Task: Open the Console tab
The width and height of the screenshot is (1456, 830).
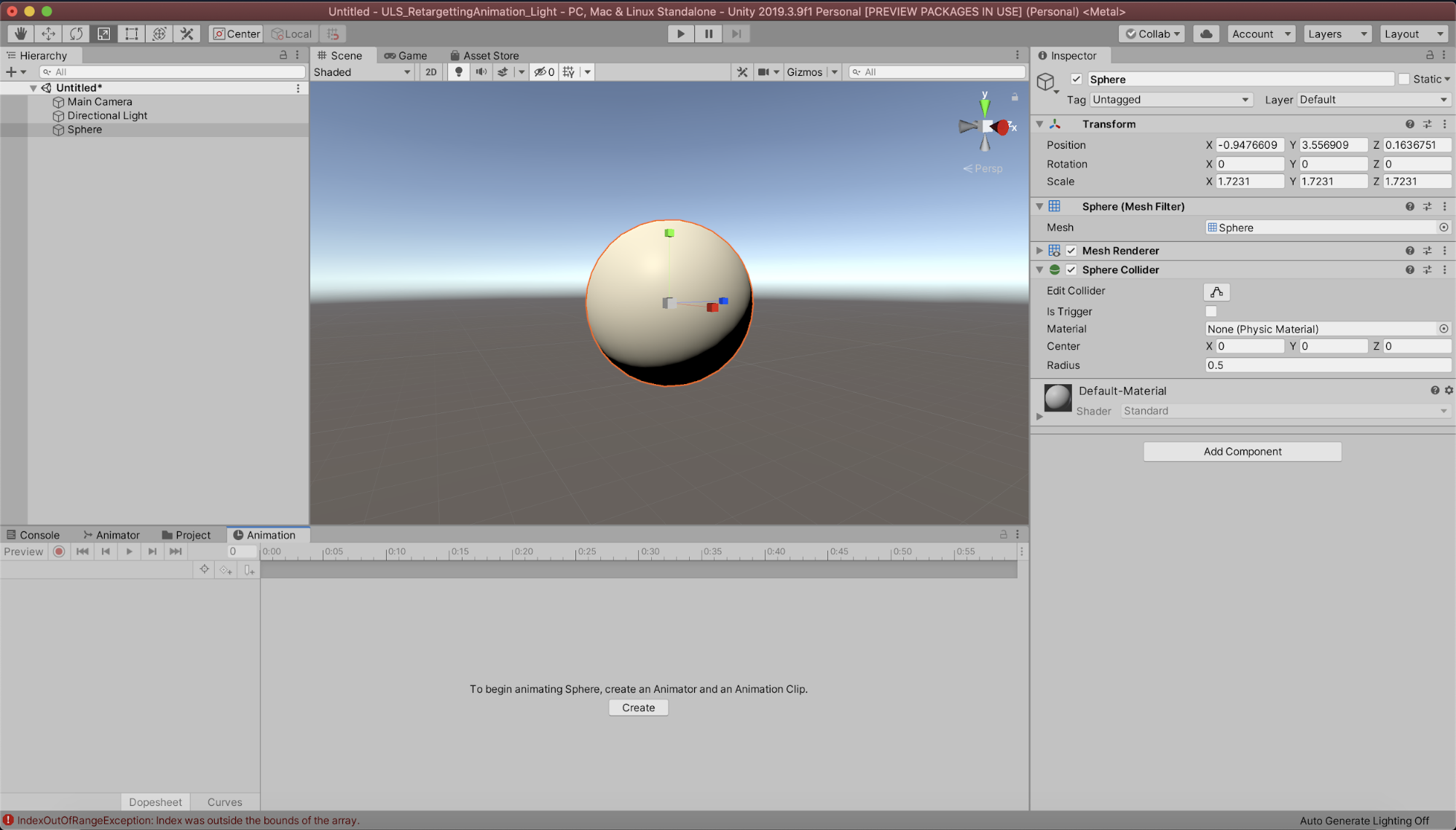Action: pyautogui.click(x=33, y=535)
